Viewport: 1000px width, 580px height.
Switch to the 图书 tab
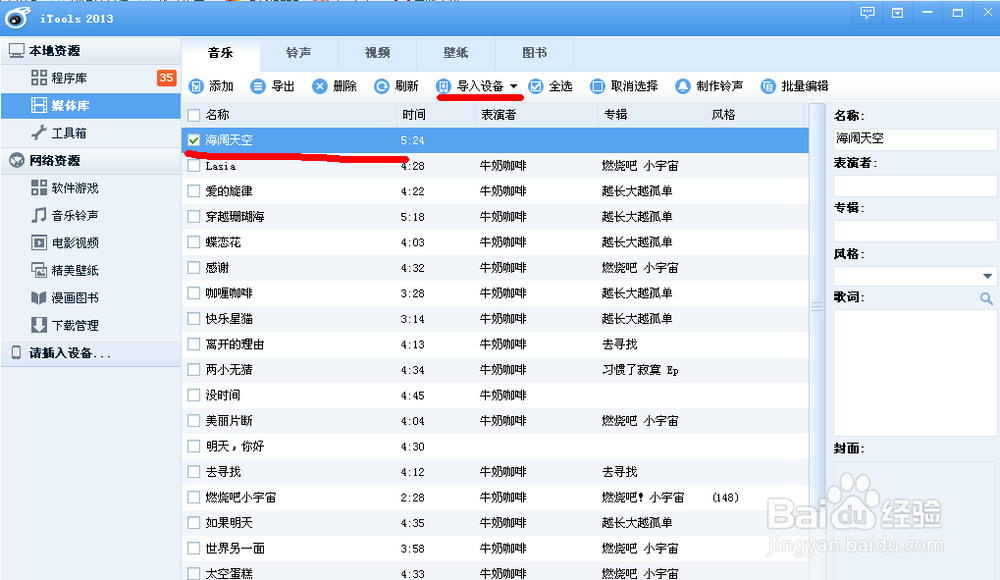[534, 53]
